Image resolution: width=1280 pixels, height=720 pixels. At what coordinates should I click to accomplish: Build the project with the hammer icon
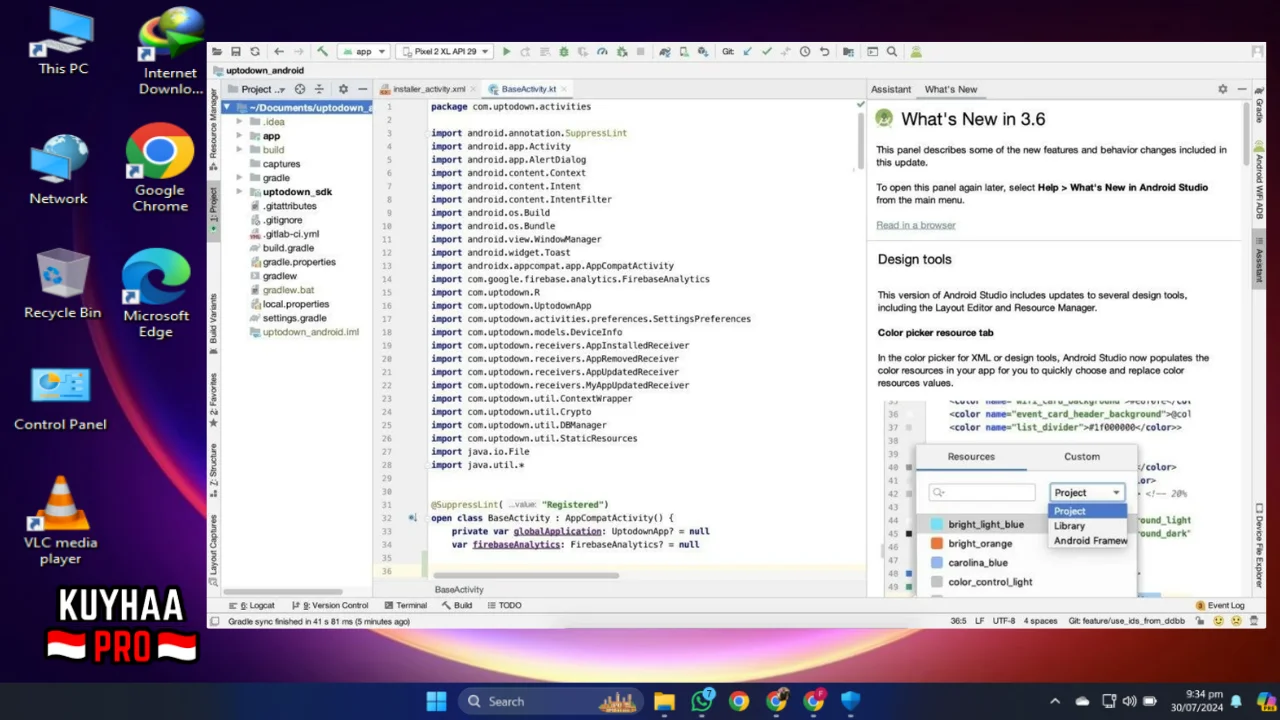pos(322,51)
